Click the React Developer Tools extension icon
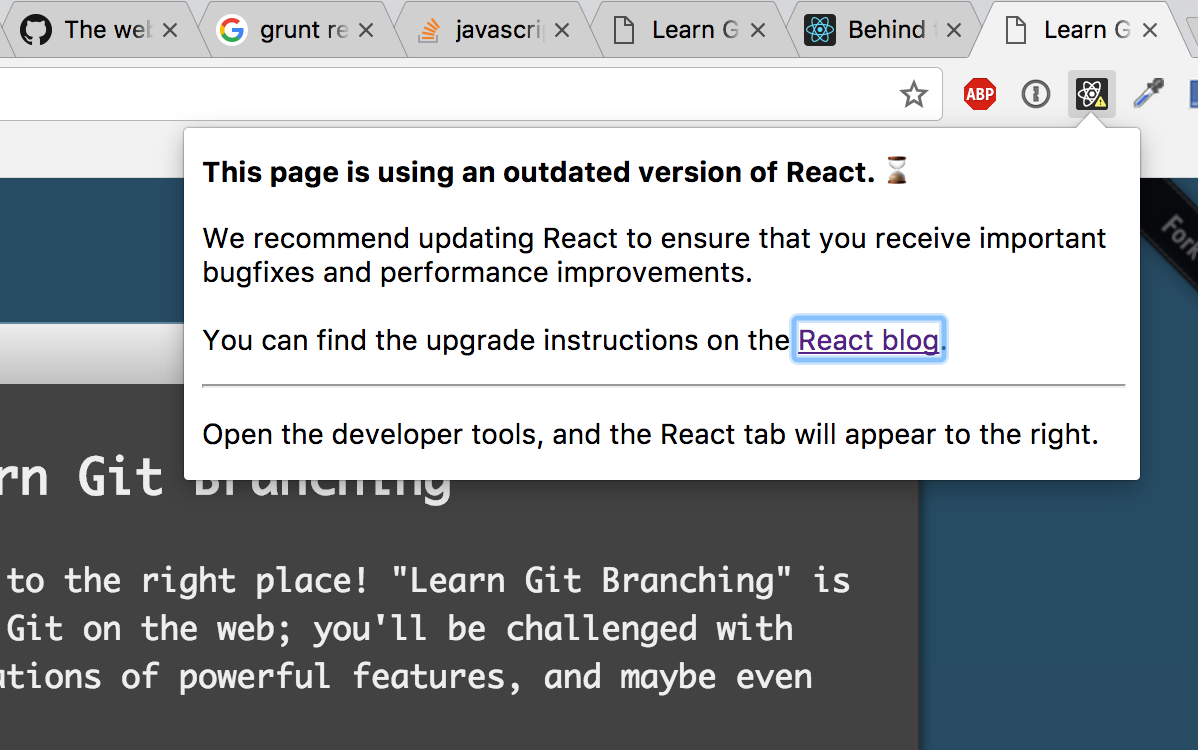This screenshot has width=1198, height=750. point(1091,94)
